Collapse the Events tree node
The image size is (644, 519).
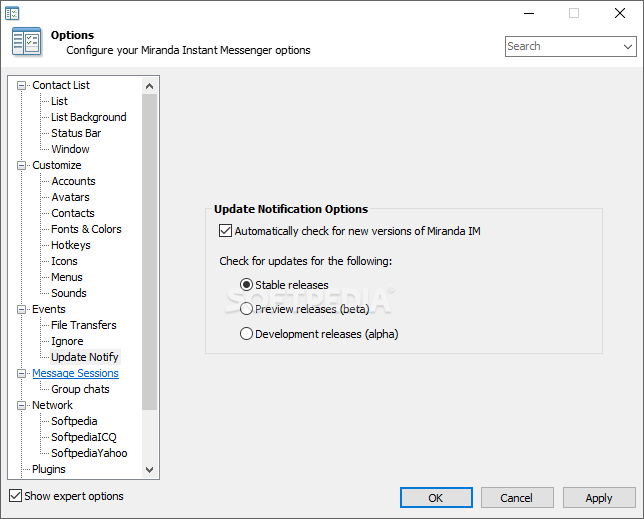click(21, 310)
